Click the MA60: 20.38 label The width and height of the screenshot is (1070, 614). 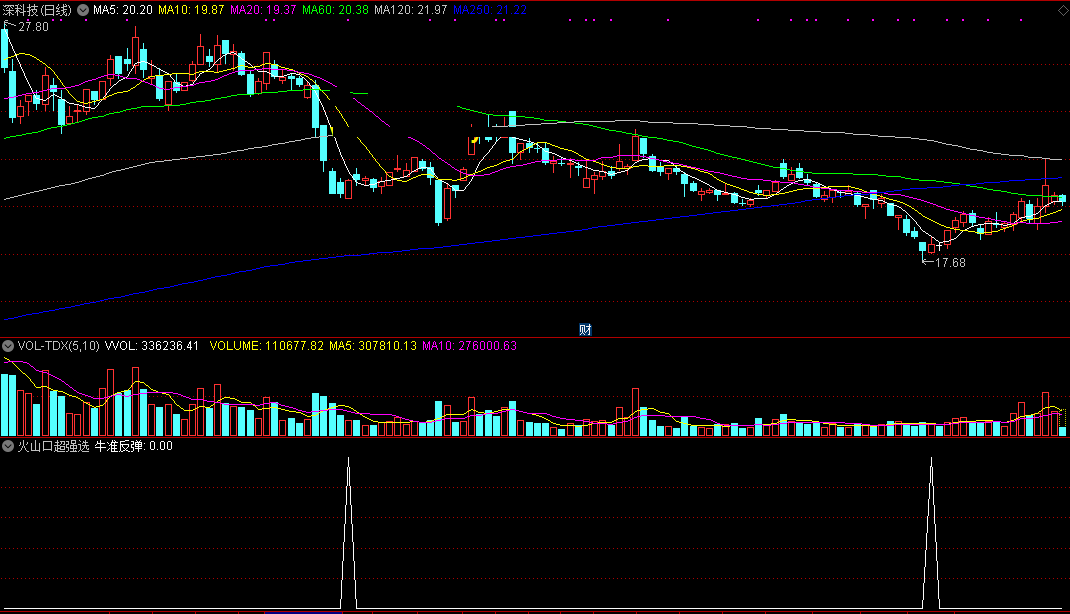[335, 10]
